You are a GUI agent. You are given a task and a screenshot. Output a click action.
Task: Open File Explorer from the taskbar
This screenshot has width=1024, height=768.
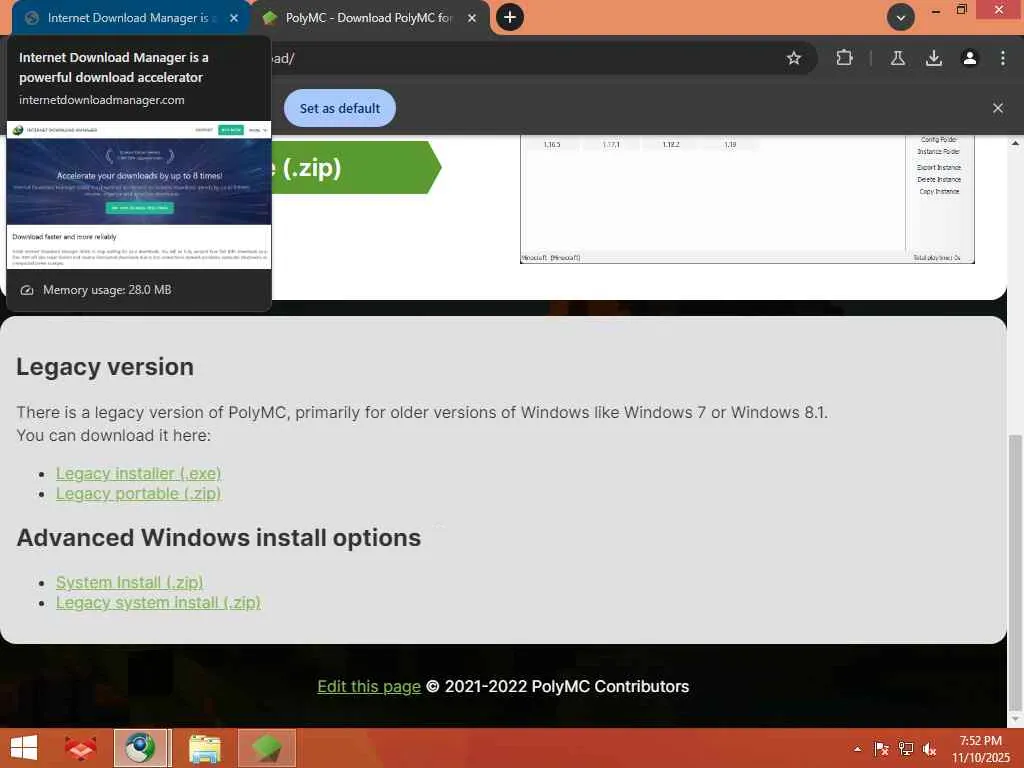click(204, 748)
